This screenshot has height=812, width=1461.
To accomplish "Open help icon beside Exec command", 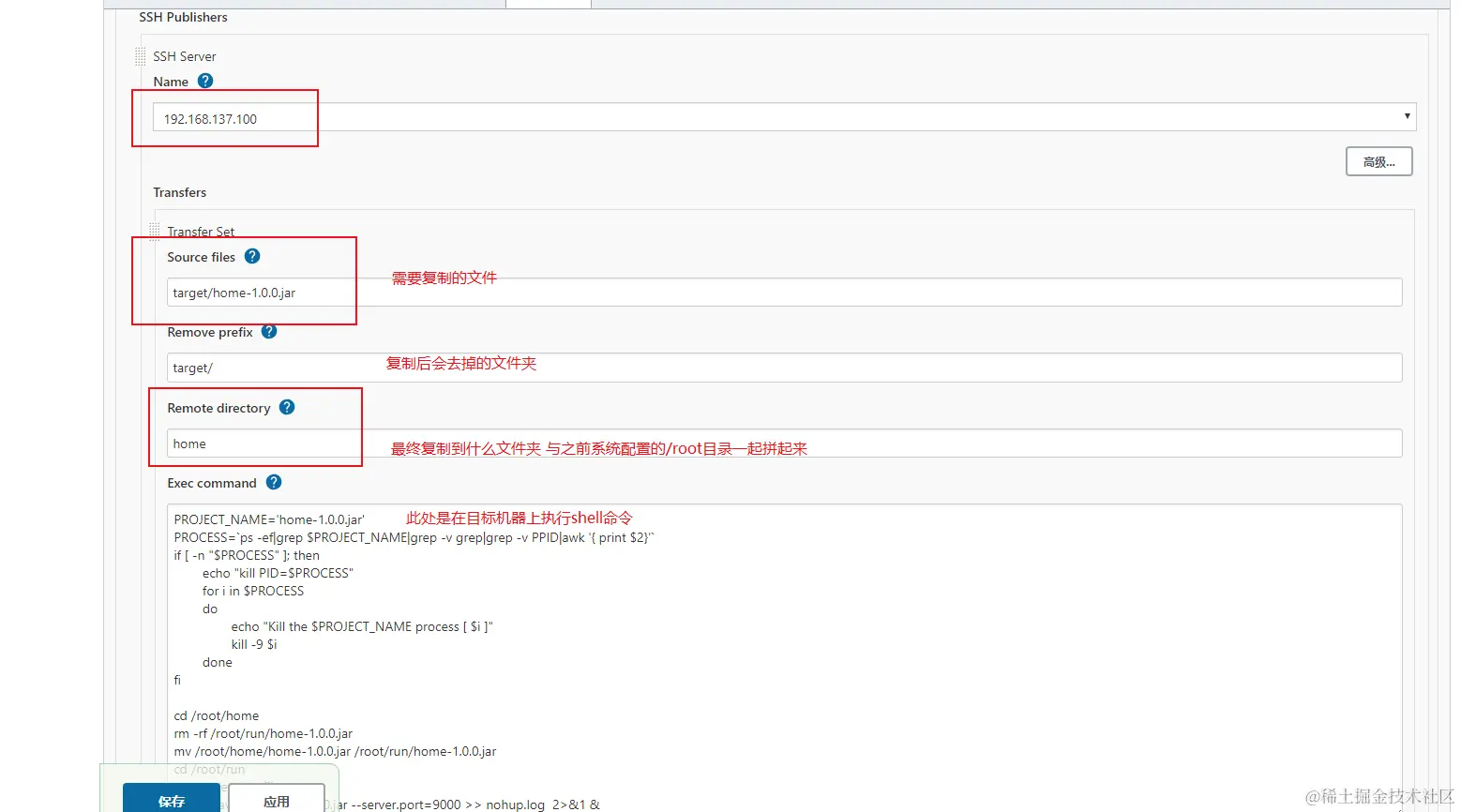I will click(274, 482).
